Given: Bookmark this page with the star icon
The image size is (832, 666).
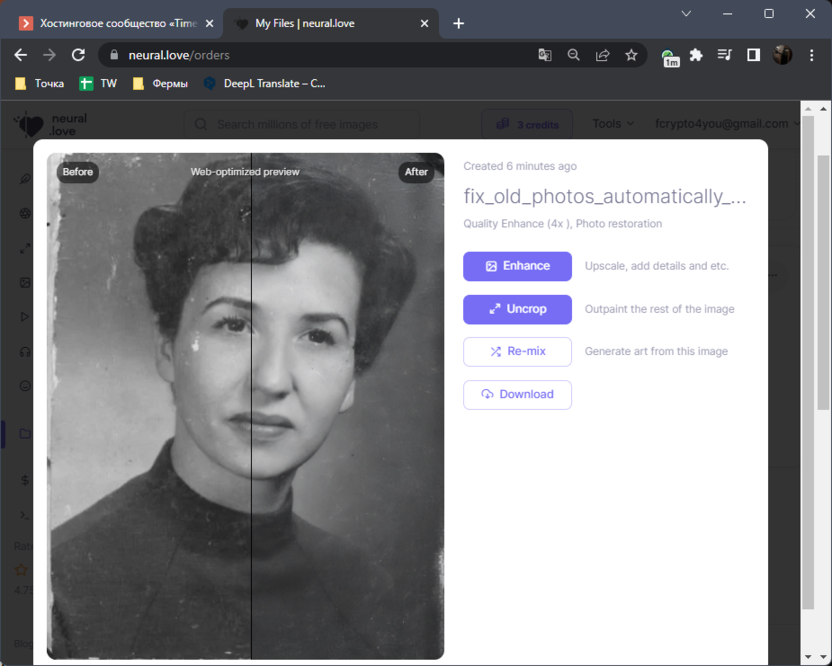Looking at the screenshot, I should 631,56.
